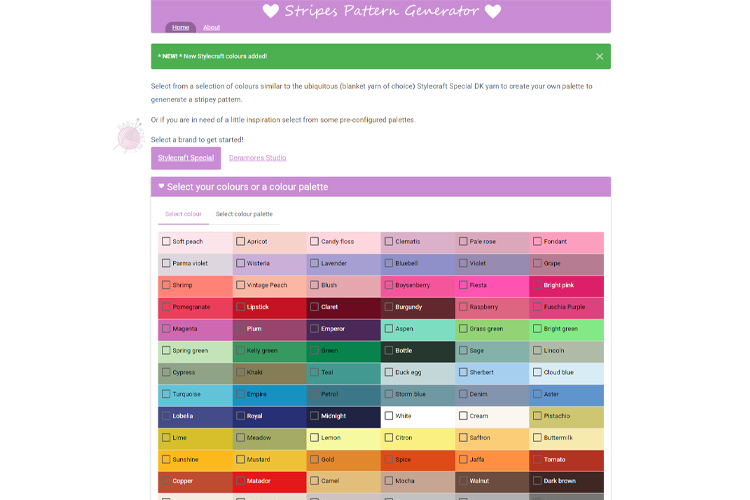Tick the Soft peach checkbox
This screenshot has height=500, width=750.
tap(166, 241)
